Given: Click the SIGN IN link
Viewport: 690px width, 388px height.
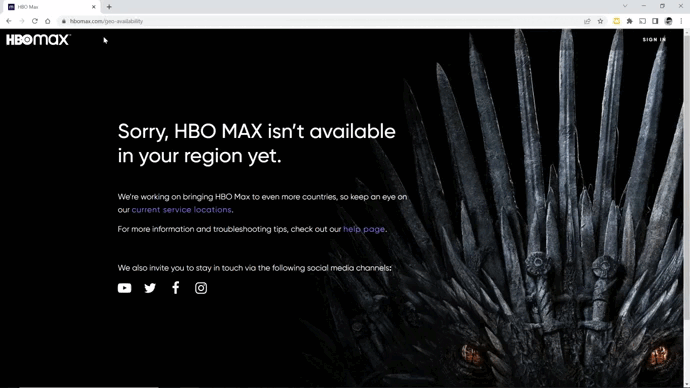Looking at the screenshot, I should (654, 40).
